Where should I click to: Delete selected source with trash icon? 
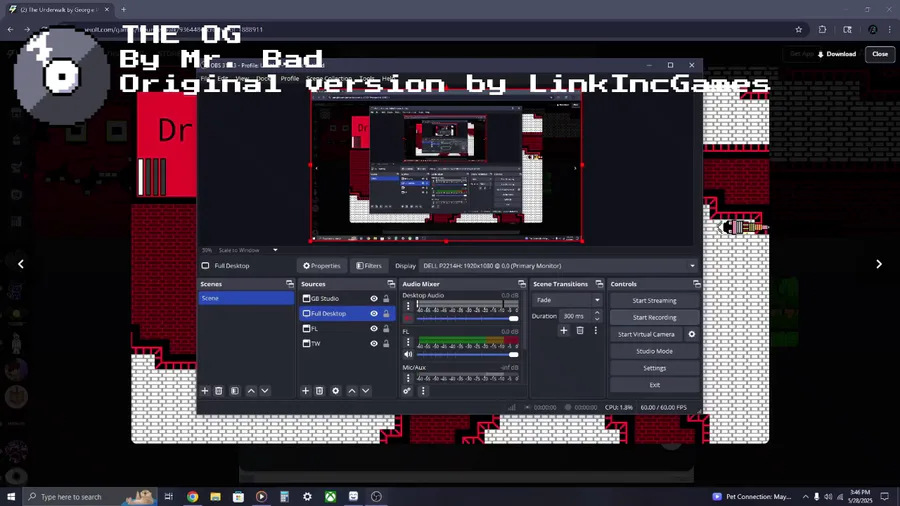click(x=320, y=391)
